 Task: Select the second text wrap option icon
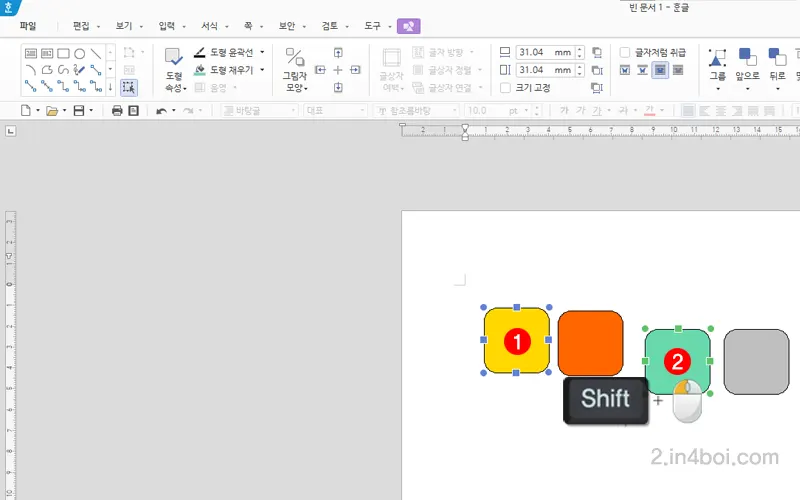pos(642,70)
